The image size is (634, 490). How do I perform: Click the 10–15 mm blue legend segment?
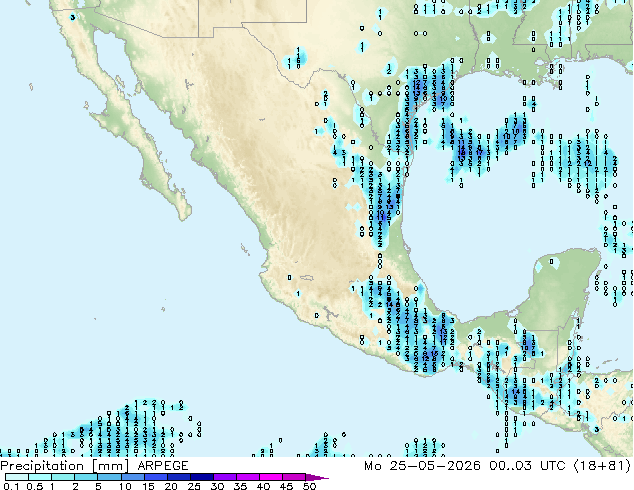tap(133, 477)
